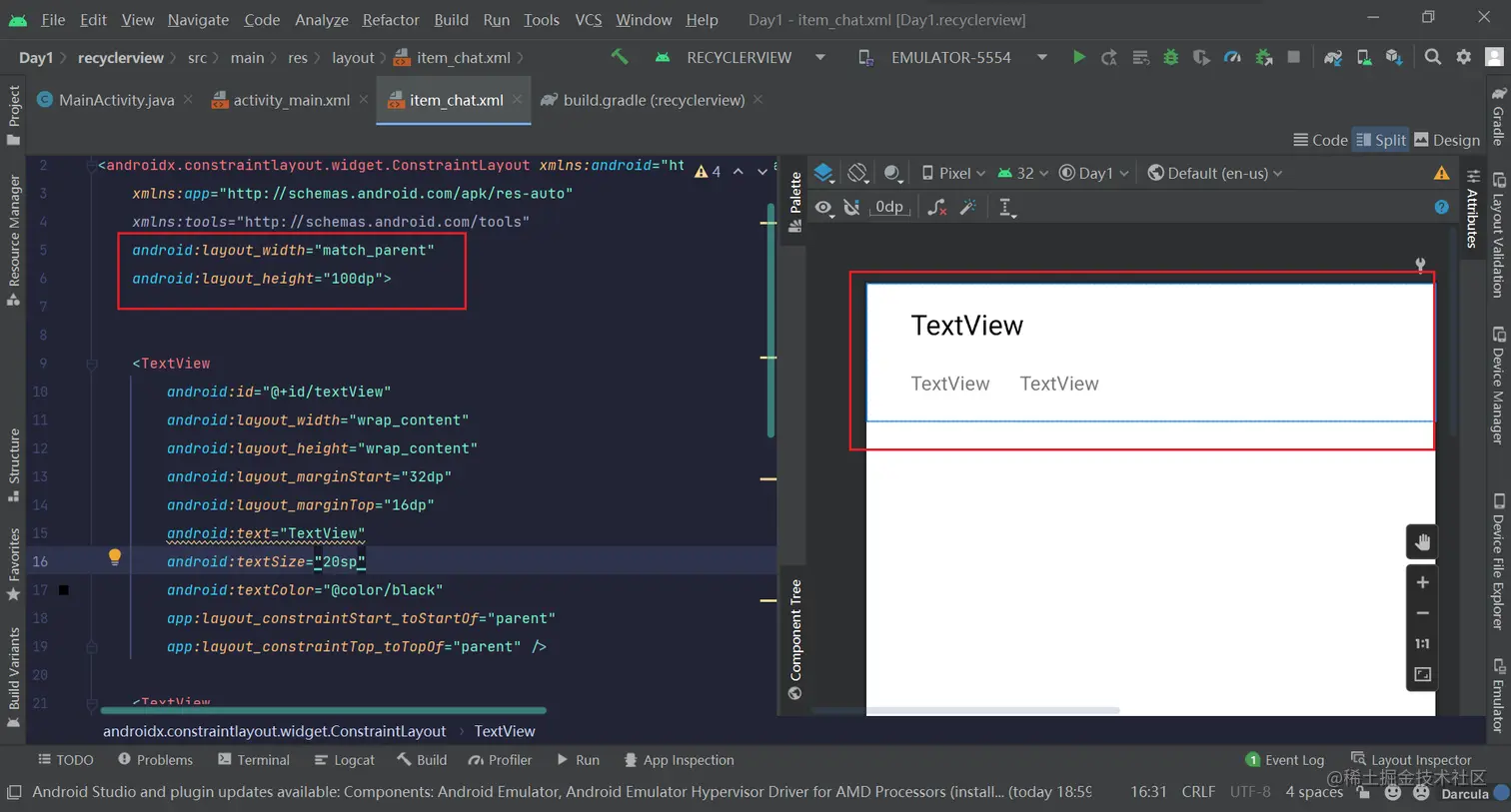1511x812 pixels.
Task: Close the item_chat.xml tab
Action: tap(517, 100)
